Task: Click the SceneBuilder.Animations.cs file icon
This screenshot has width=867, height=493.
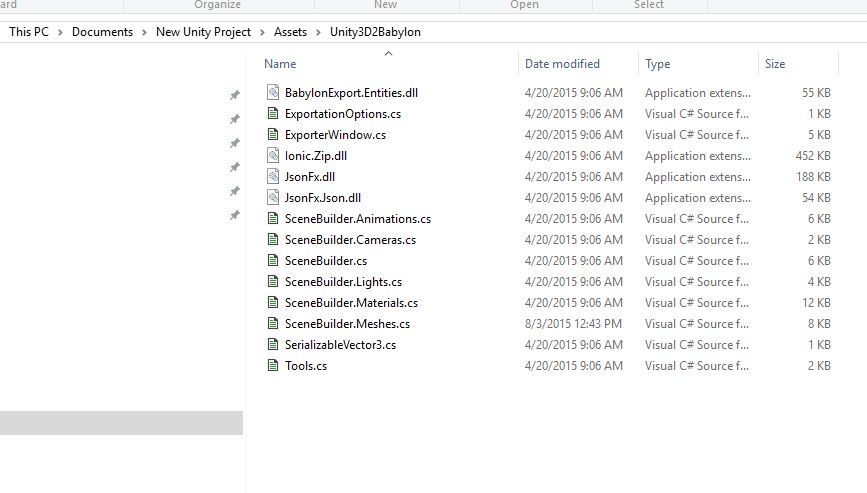Action: tap(273, 218)
